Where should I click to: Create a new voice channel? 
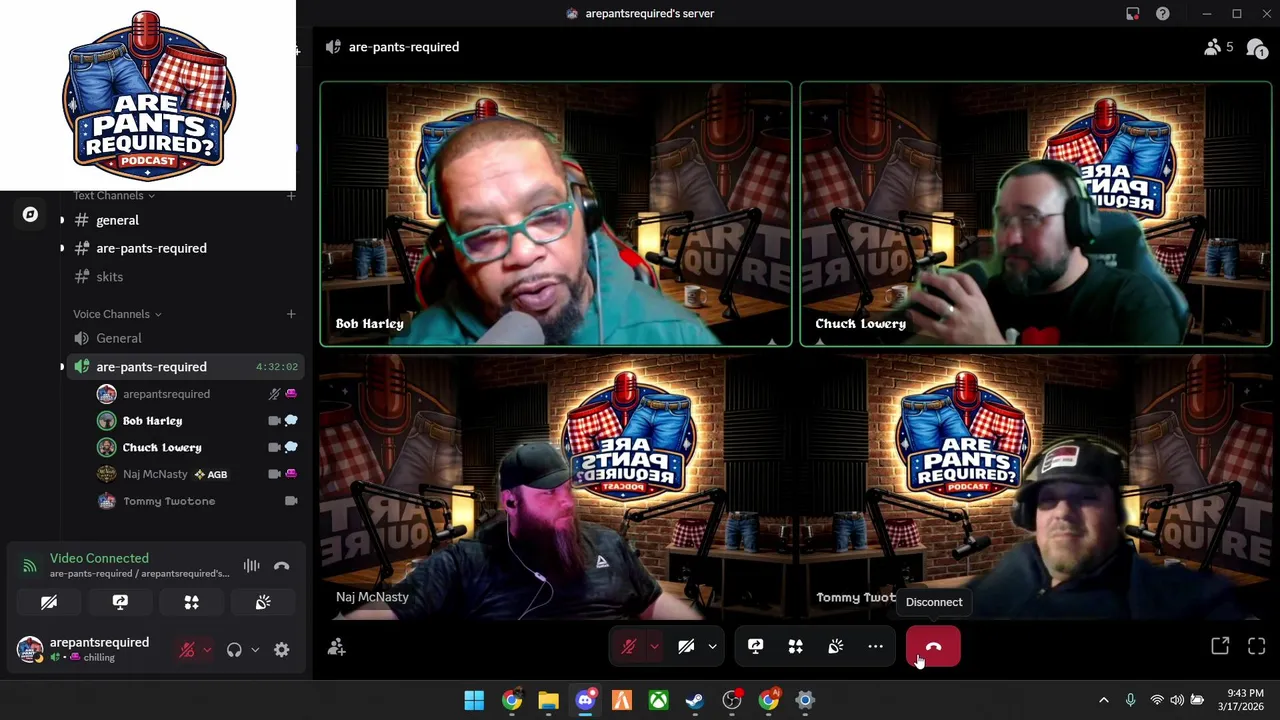(291, 314)
